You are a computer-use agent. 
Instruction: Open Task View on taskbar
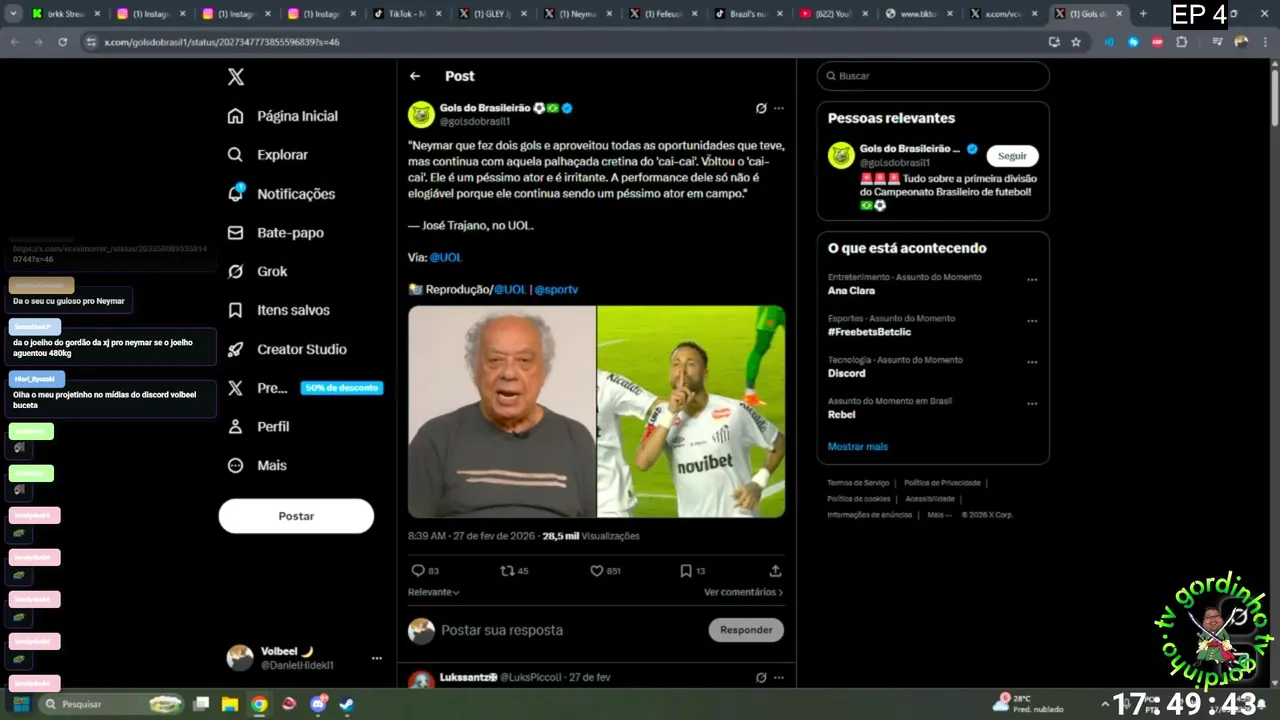[201, 704]
